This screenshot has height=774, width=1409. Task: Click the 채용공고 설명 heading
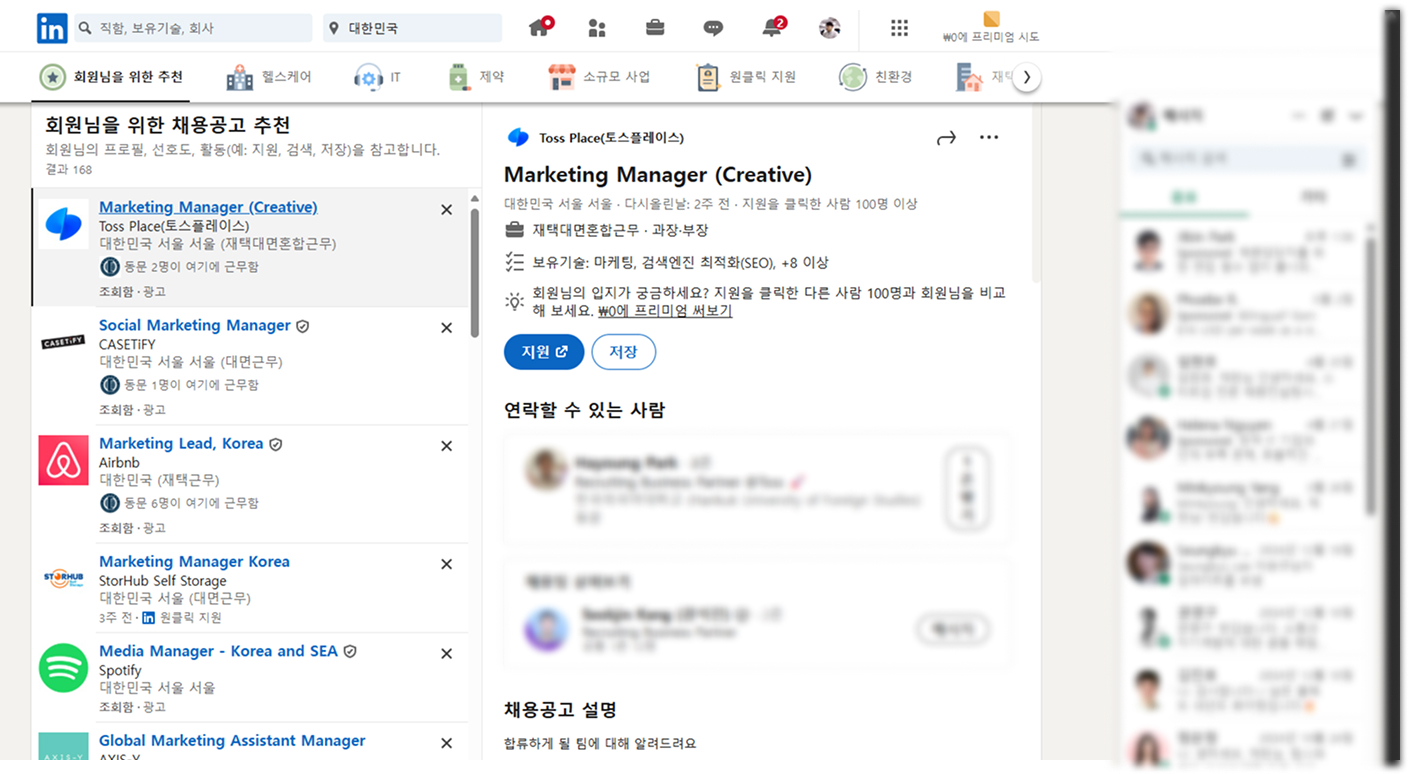click(560, 710)
